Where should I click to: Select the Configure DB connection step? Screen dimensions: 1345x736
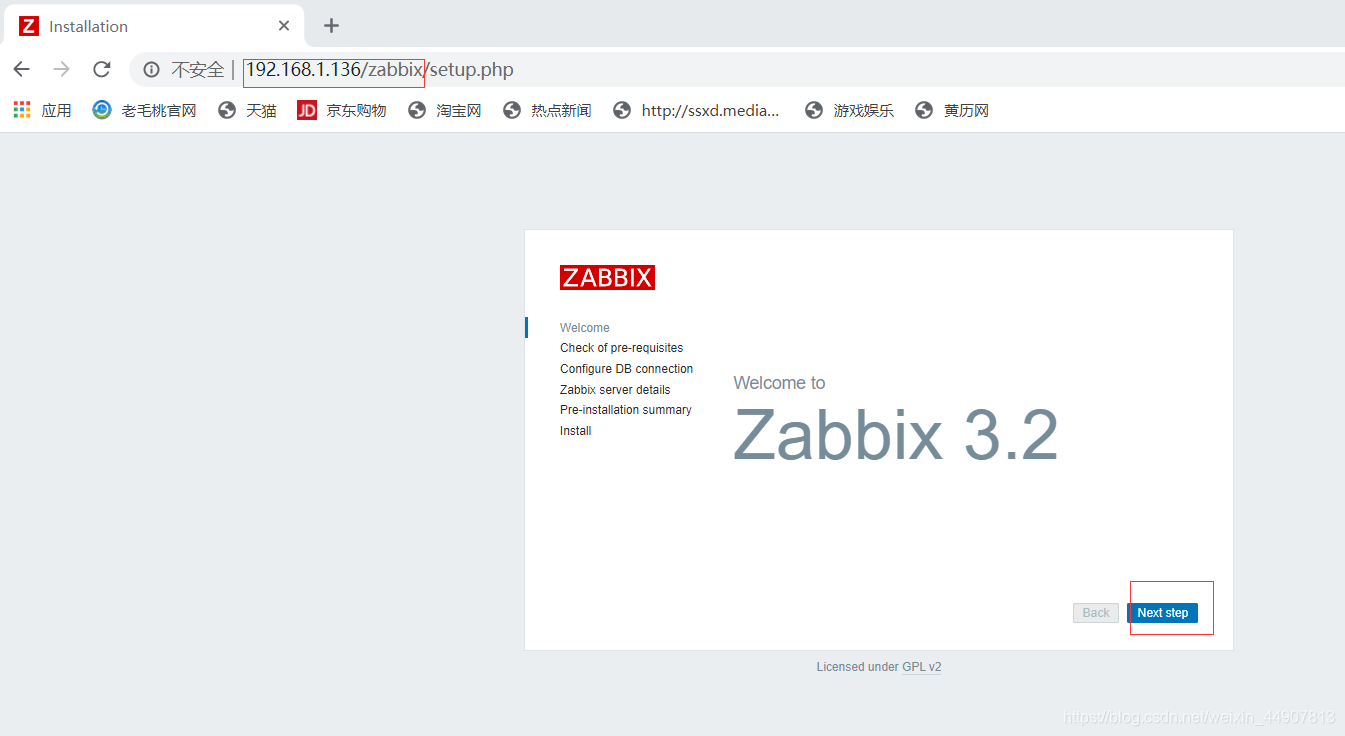click(626, 369)
